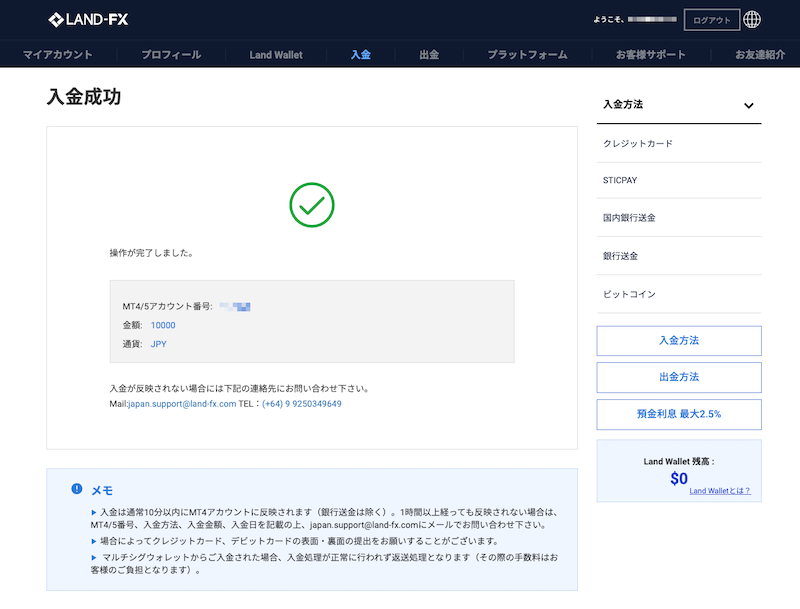Click the currency value JPY
Screen dimensions: 800x609
coord(159,344)
